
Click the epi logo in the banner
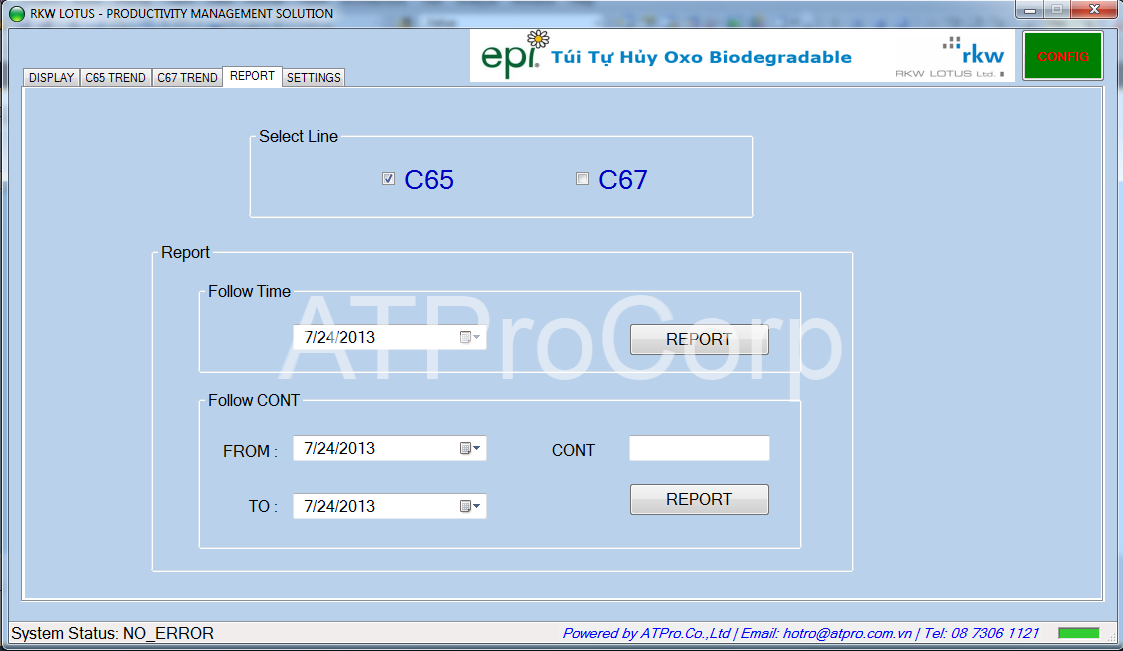(x=515, y=54)
